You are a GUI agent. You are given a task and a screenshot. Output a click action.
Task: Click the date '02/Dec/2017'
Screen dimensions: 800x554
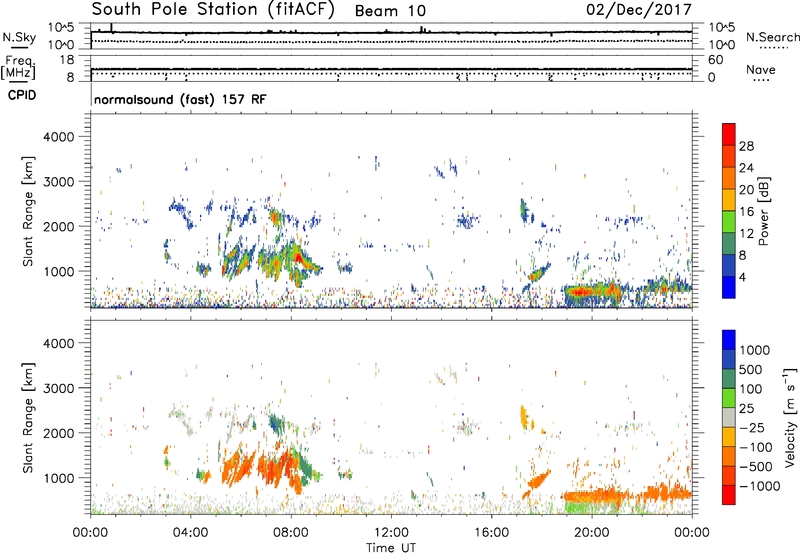coord(638,10)
